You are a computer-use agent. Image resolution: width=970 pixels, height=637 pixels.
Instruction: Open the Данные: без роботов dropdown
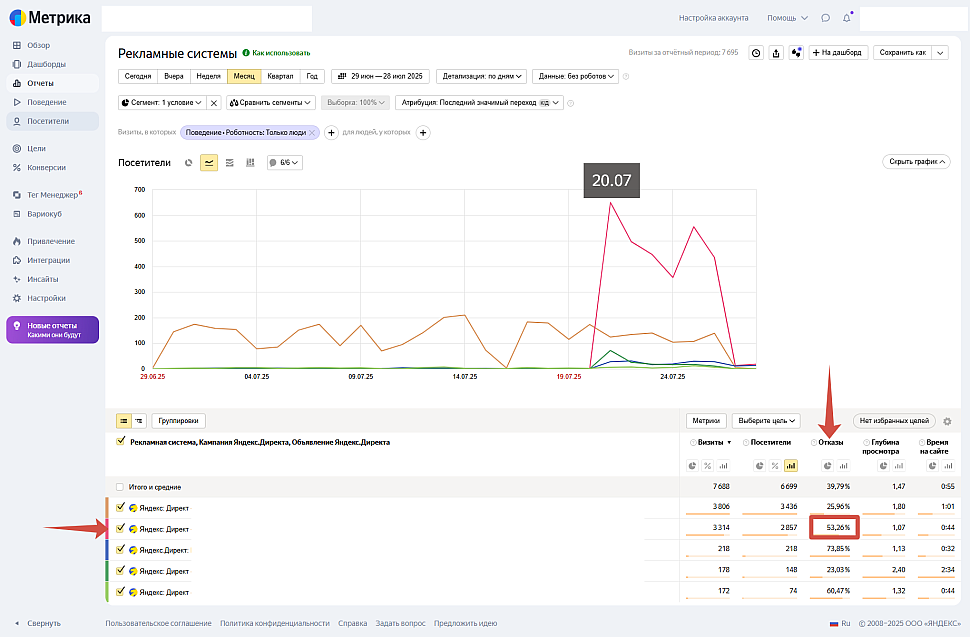click(x=575, y=76)
